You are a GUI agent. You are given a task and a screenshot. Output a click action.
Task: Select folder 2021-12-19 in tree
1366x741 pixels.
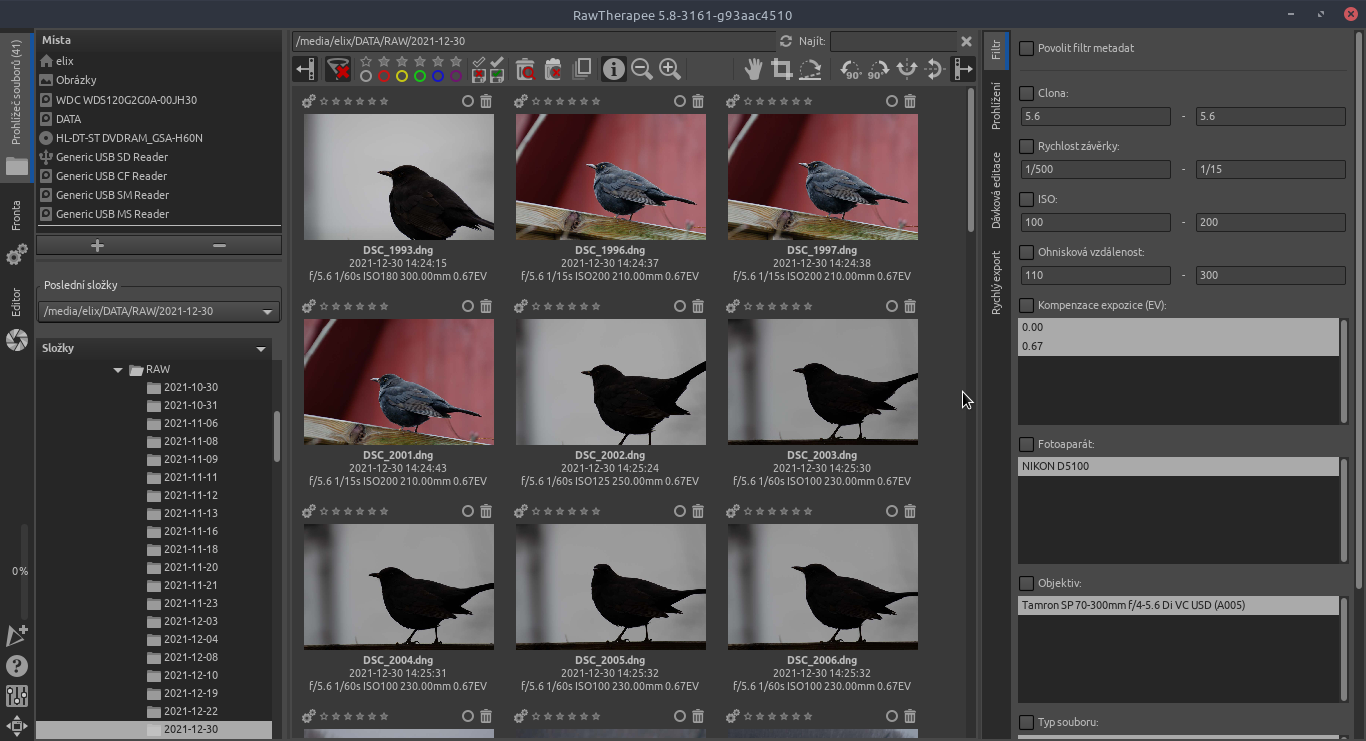tap(190, 693)
